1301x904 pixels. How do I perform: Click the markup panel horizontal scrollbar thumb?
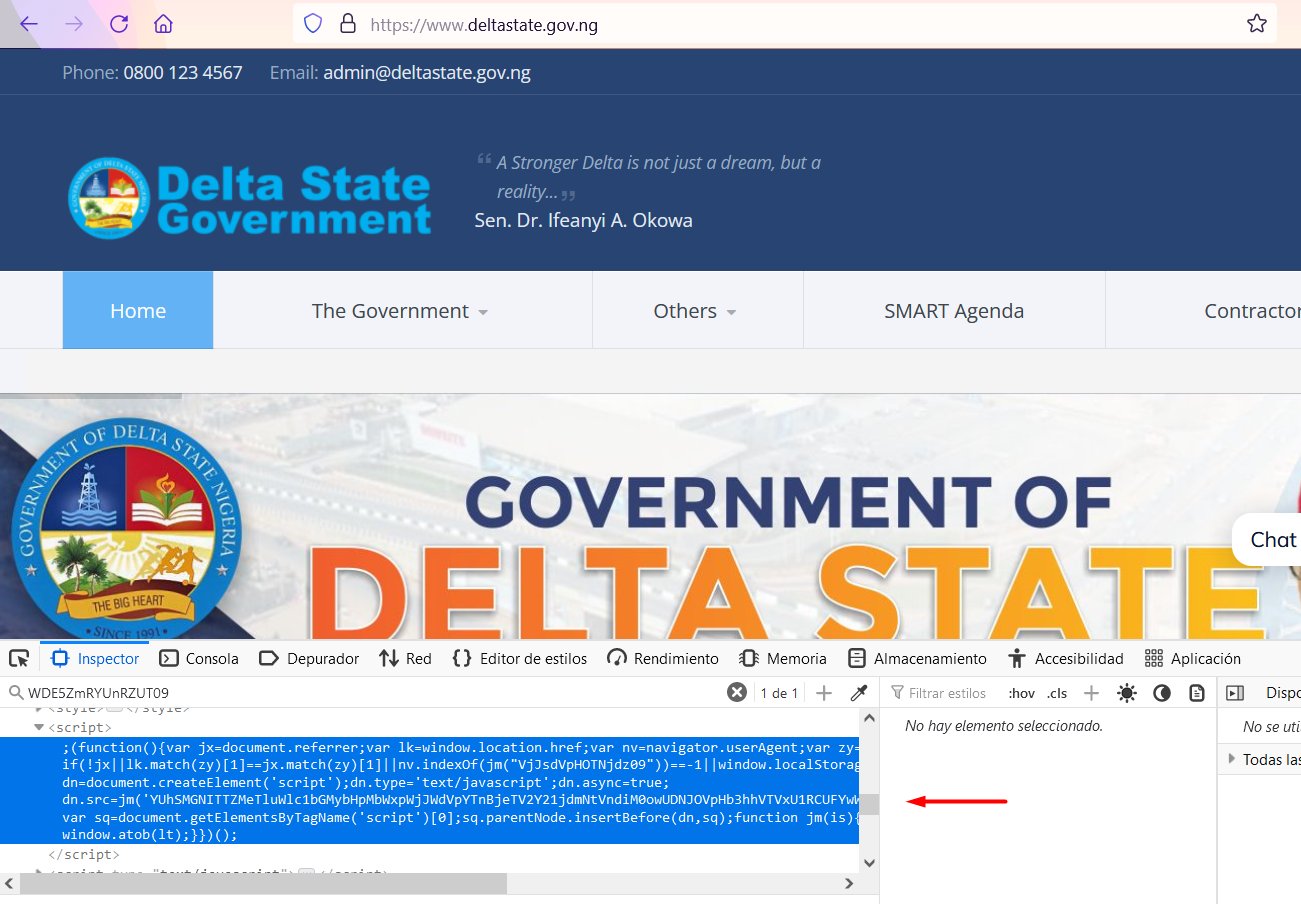[264, 884]
